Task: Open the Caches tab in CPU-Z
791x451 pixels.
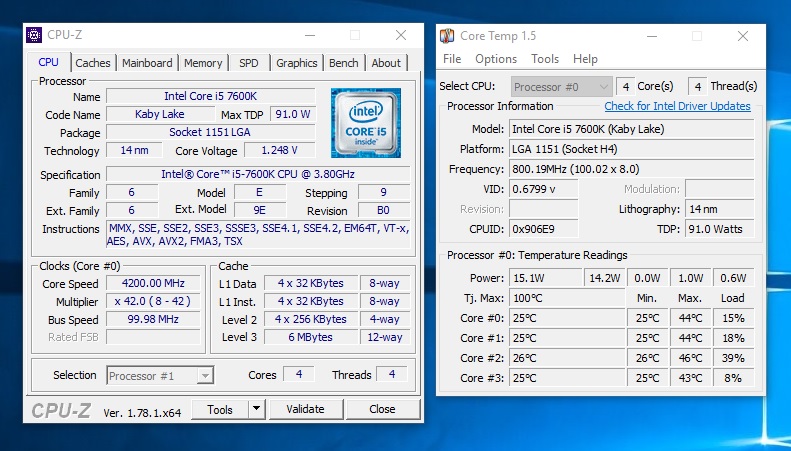Action: point(93,63)
